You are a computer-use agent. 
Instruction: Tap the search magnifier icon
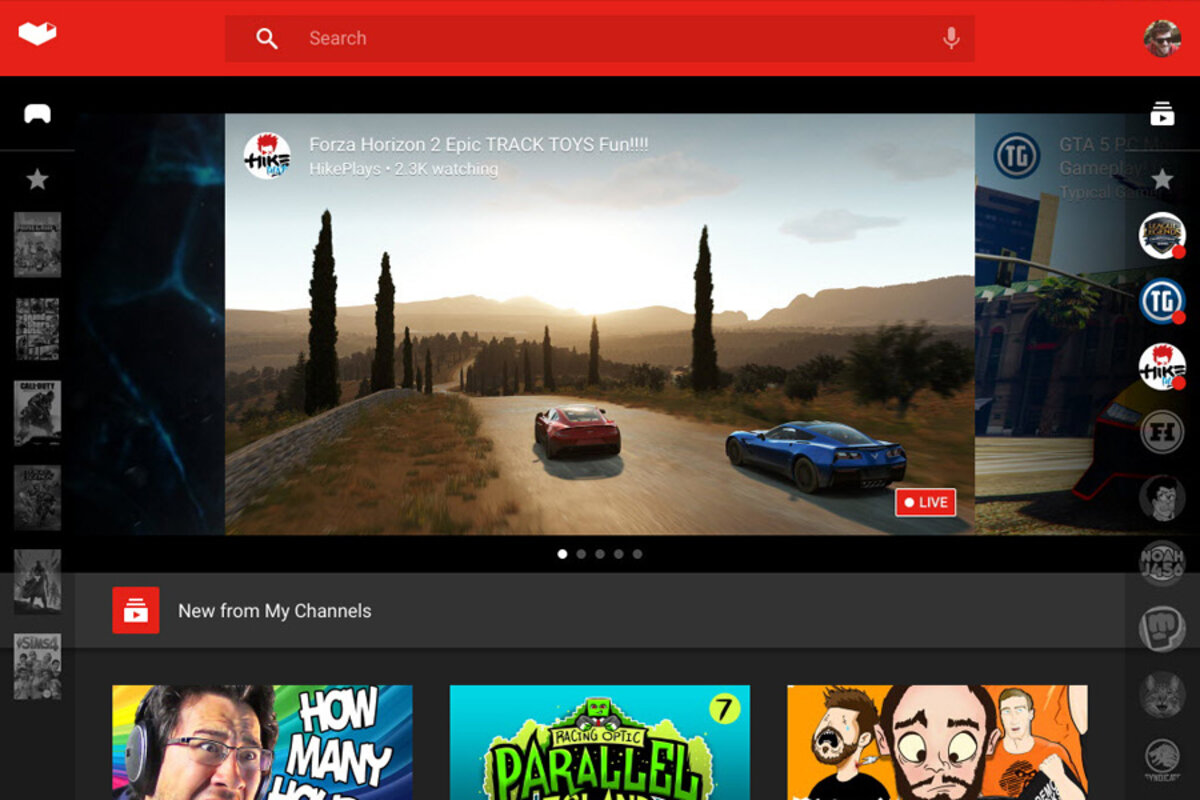(266, 38)
